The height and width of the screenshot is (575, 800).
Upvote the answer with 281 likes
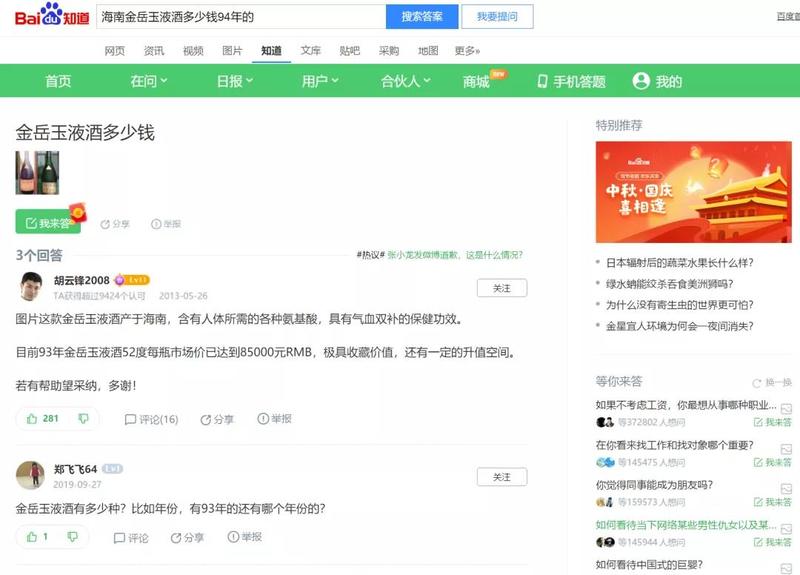pyautogui.click(x=32, y=419)
